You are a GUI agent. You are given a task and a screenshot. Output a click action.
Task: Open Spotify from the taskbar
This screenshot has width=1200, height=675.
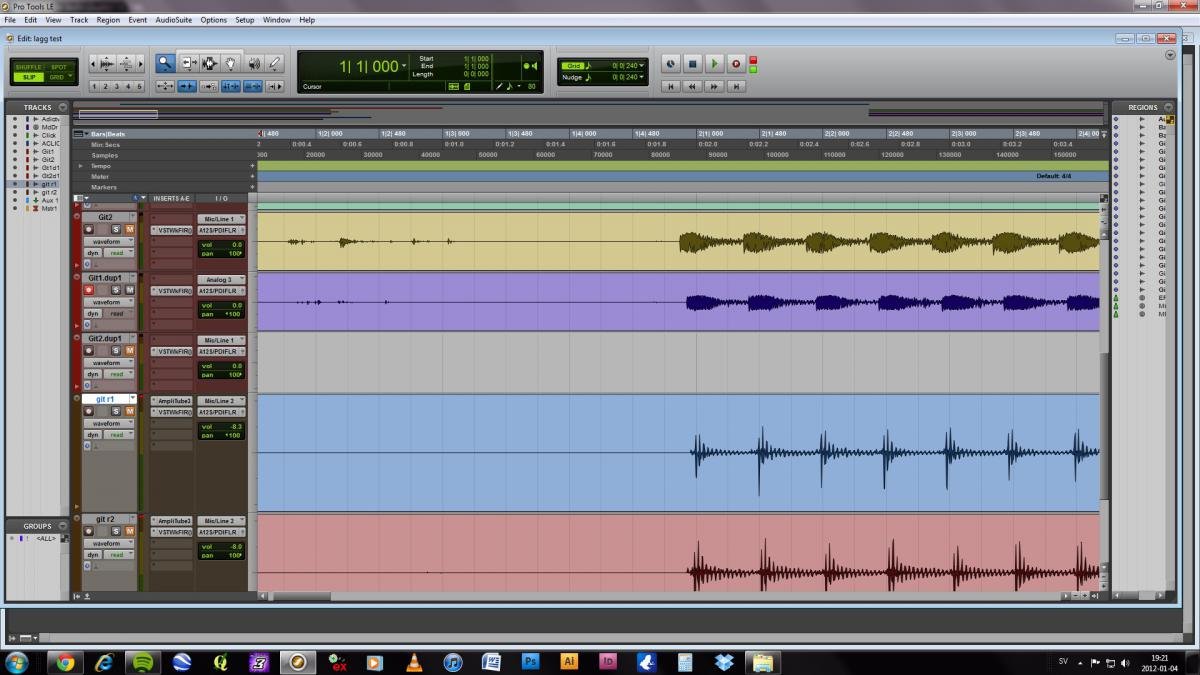point(143,662)
